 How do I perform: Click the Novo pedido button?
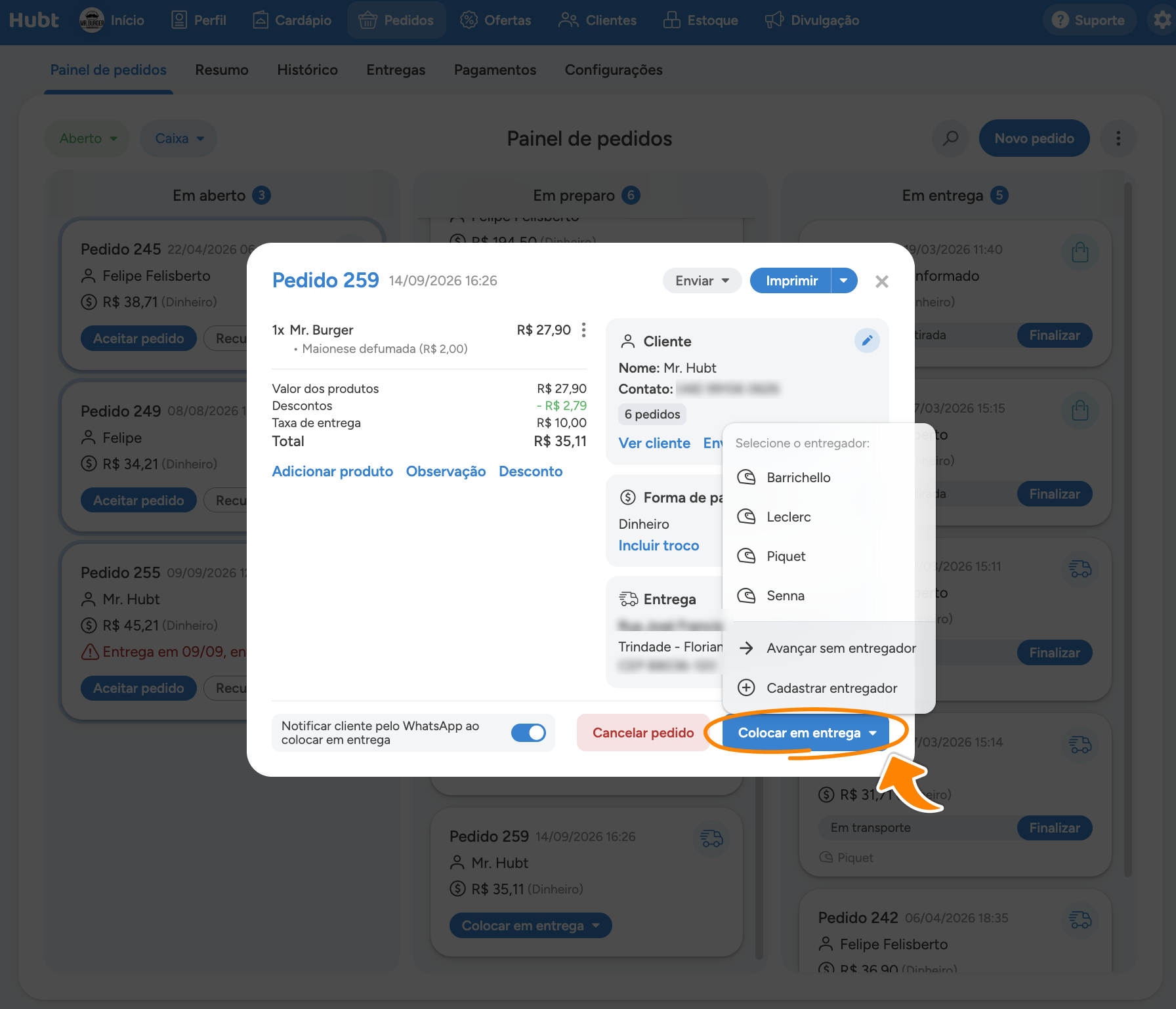1034,138
